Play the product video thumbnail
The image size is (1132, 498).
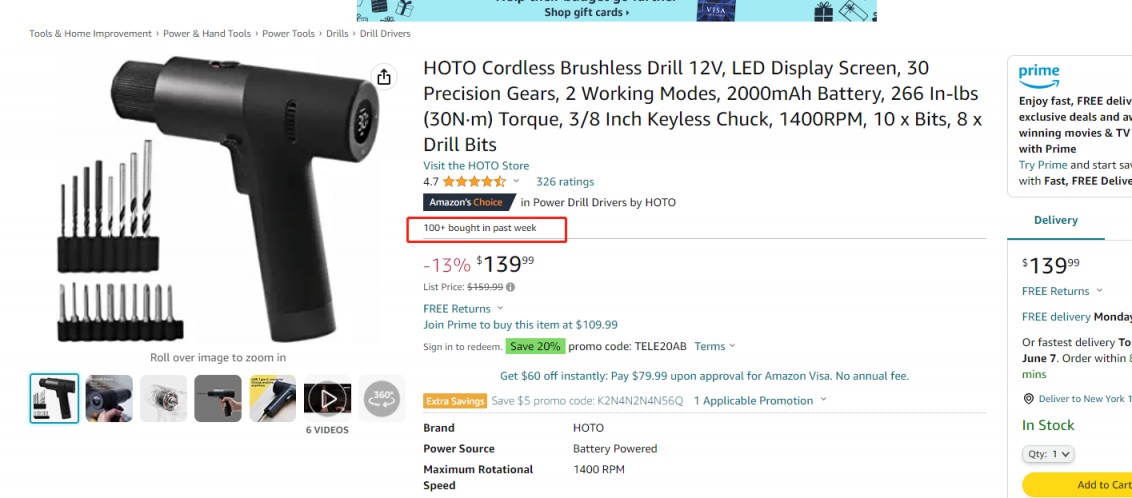click(327, 398)
